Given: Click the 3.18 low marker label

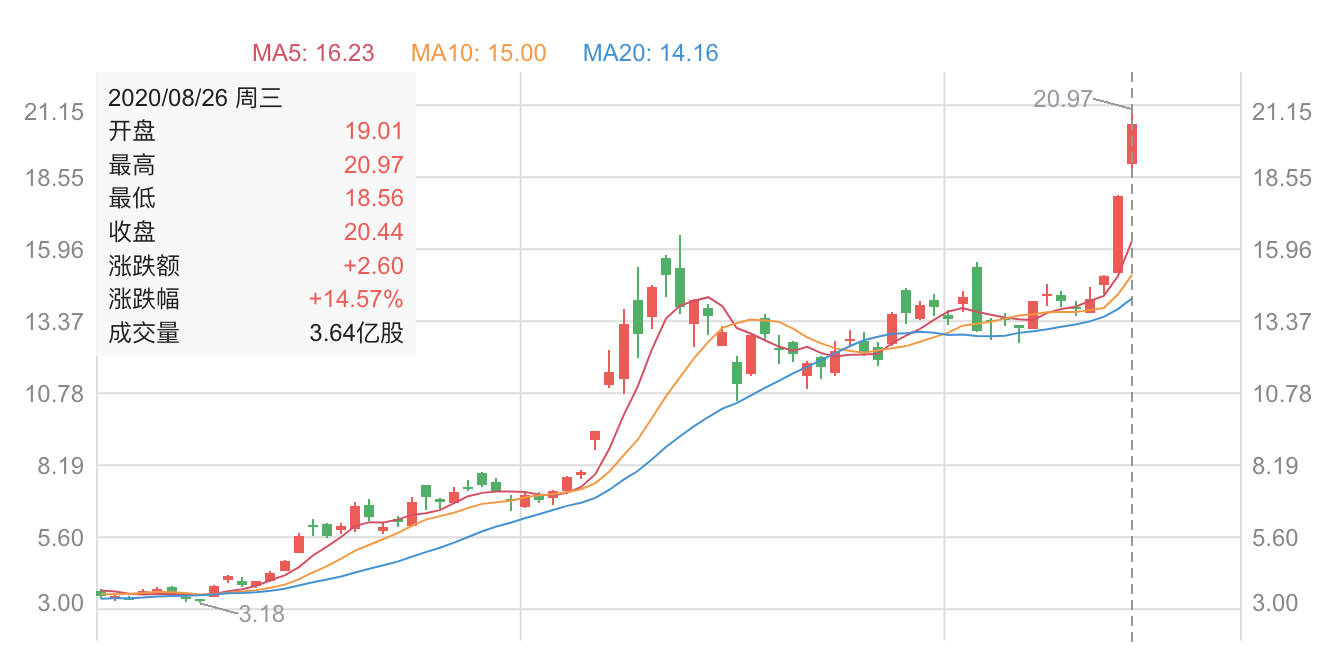Looking at the screenshot, I should pyautogui.click(x=262, y=614).
